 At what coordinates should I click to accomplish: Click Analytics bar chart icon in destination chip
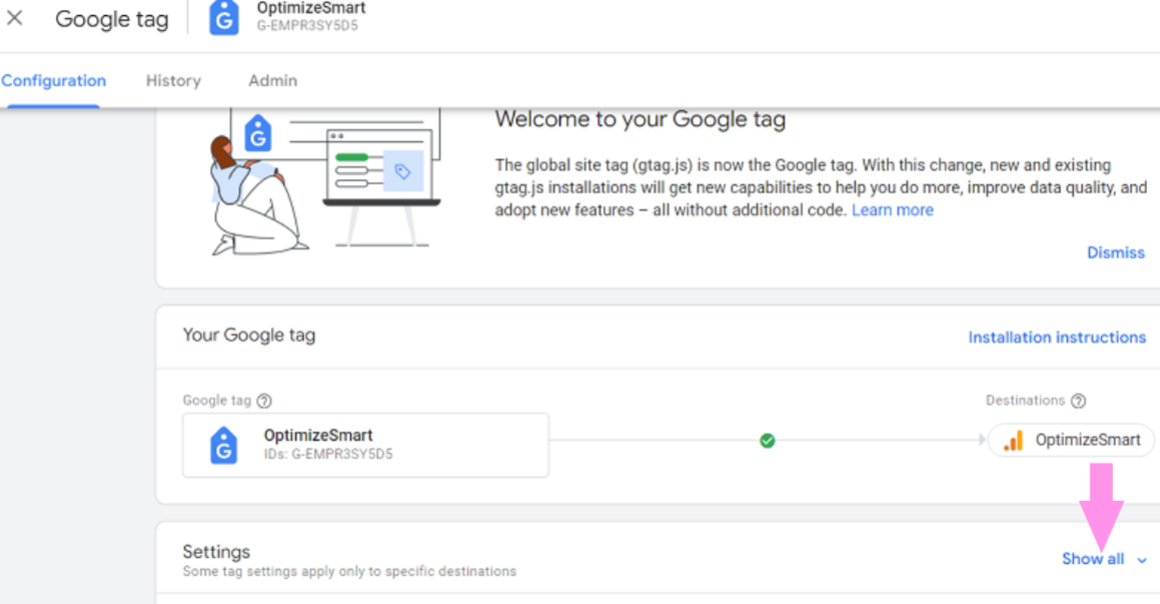pyautogui.click(x=1013, y=440)
